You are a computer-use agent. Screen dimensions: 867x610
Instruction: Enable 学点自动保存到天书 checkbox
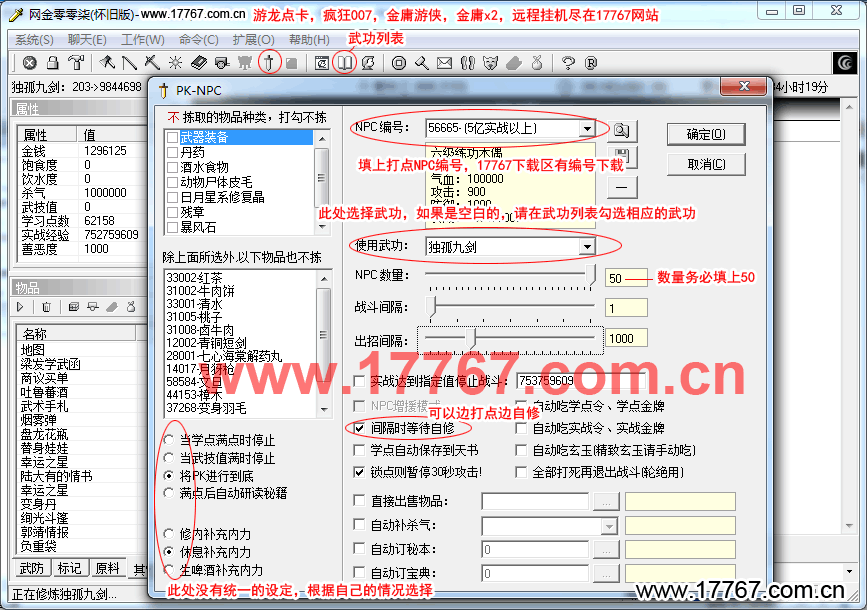pos(359,450)
